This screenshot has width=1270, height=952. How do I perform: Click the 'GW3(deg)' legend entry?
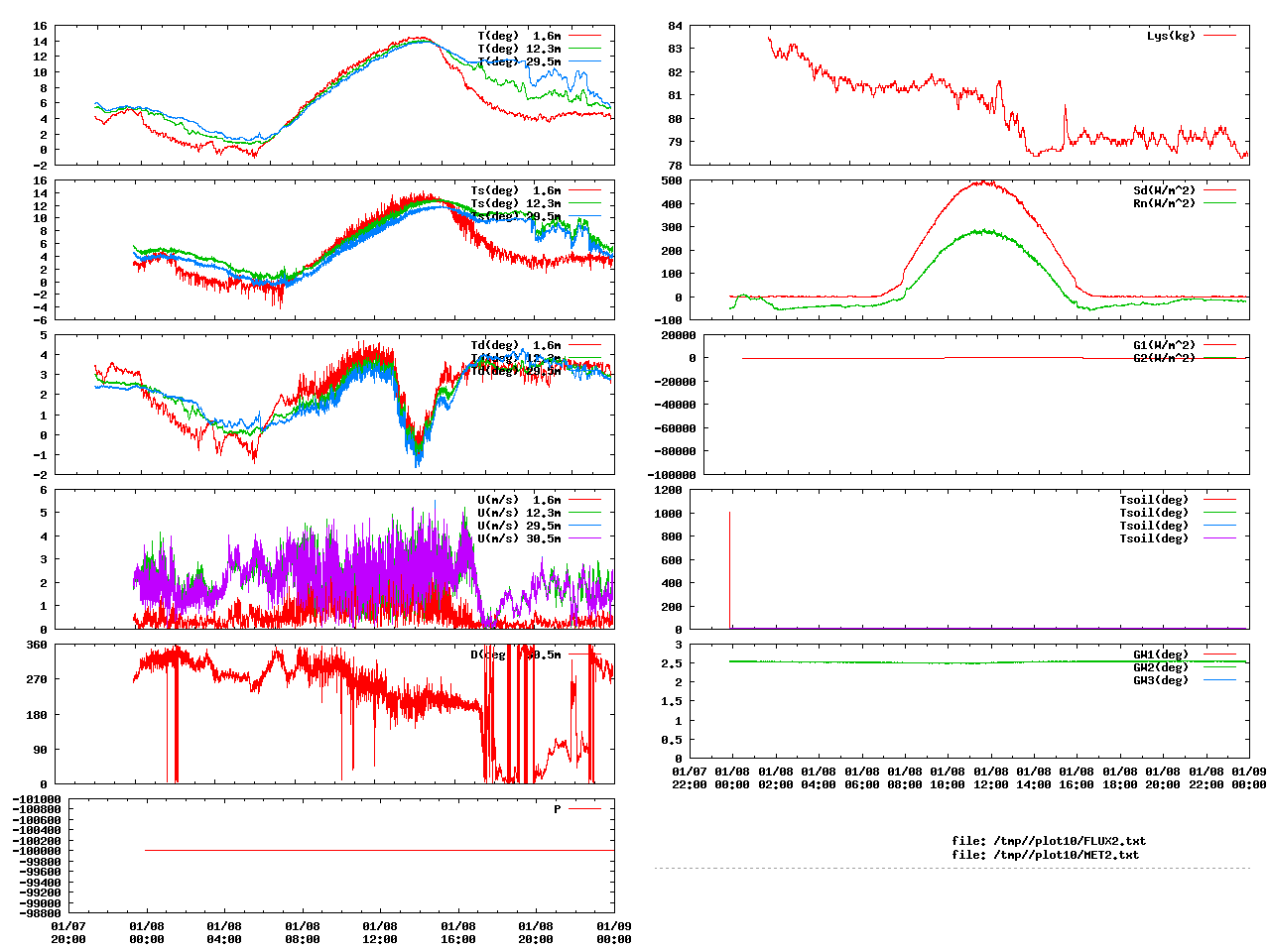1161,680
